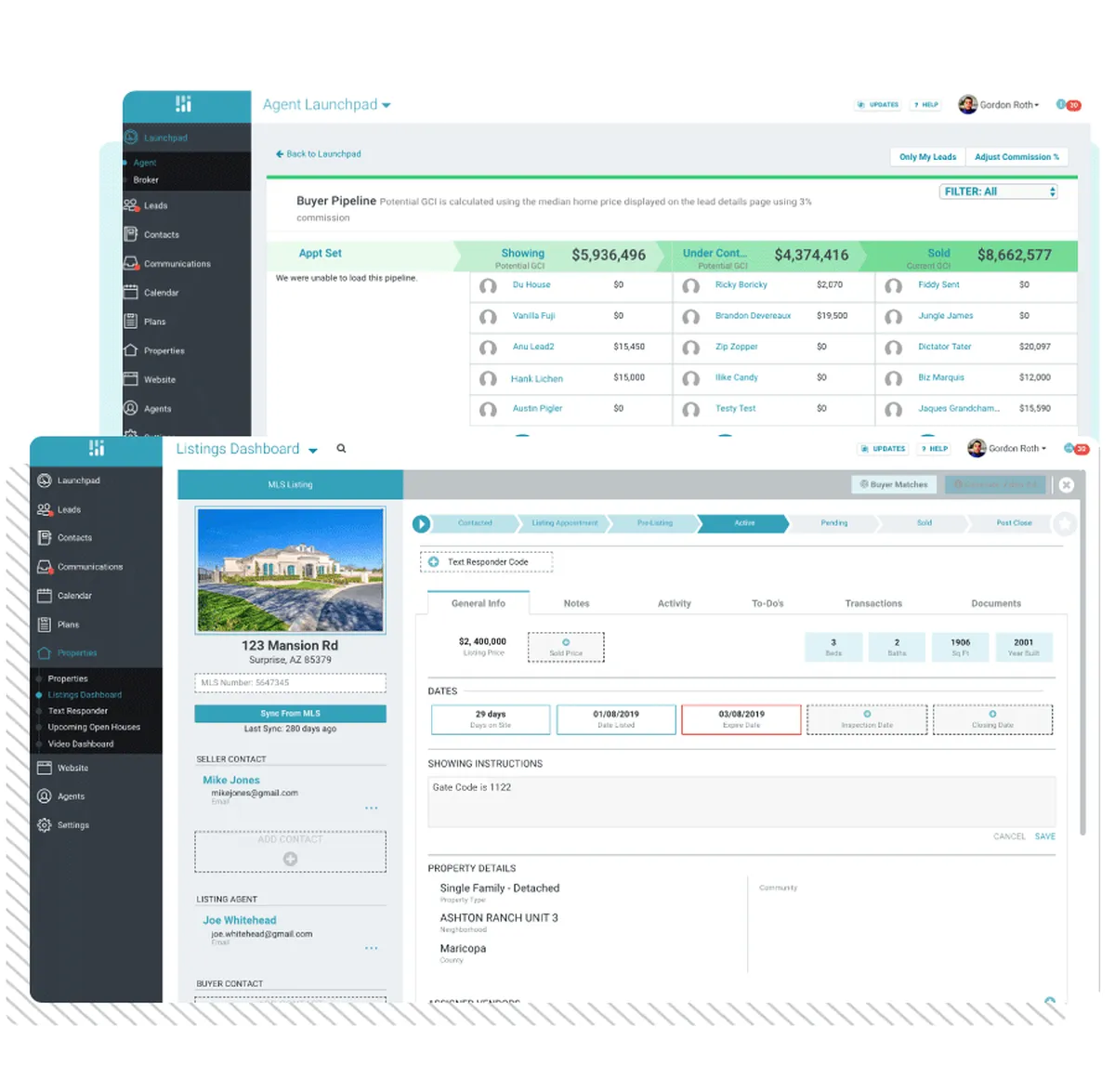This screenshot has height=1092, width=1115.
Task: Select Agent view under Launchpad
Action: coord(145,163)
